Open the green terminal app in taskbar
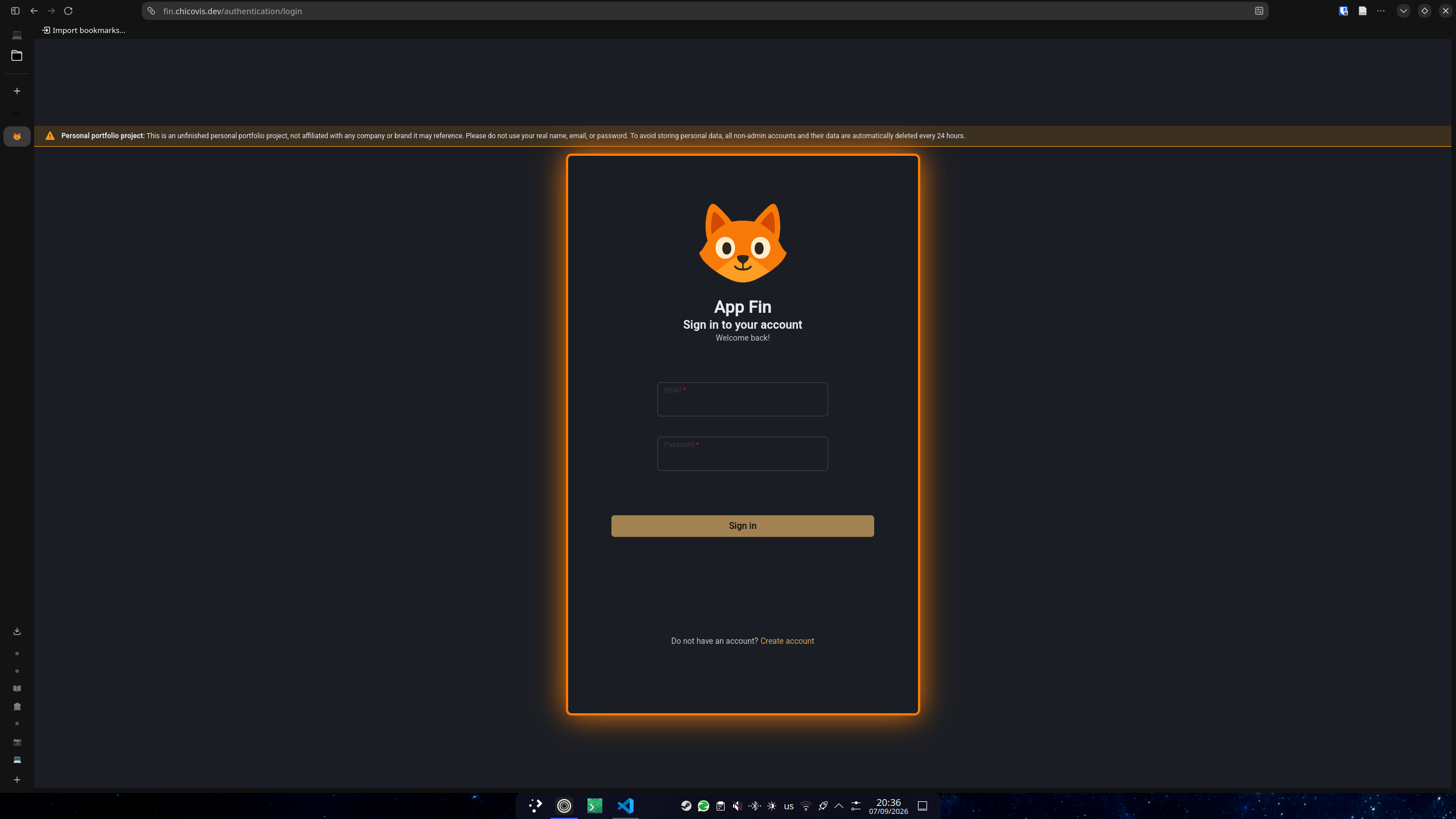1456x819 pixels. tap(594, 805)
